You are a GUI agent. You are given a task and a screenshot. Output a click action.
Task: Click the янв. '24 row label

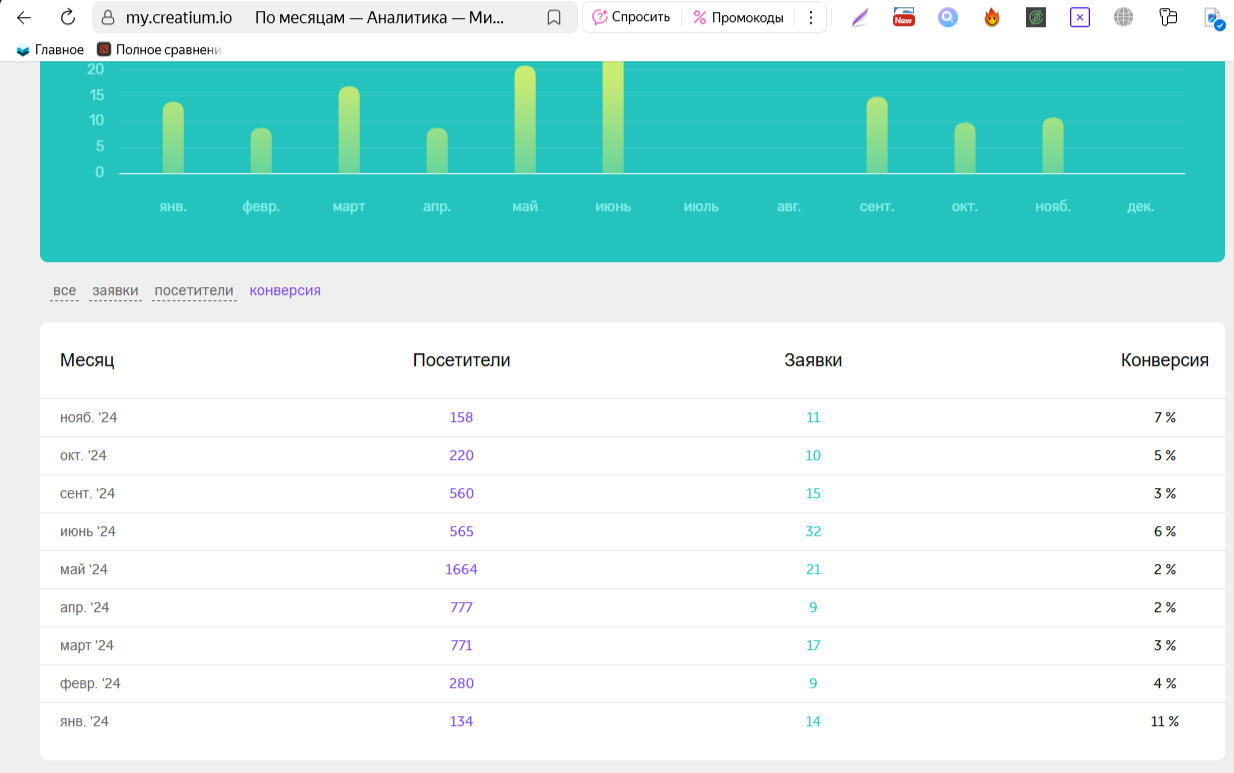[x=85, y=721]
